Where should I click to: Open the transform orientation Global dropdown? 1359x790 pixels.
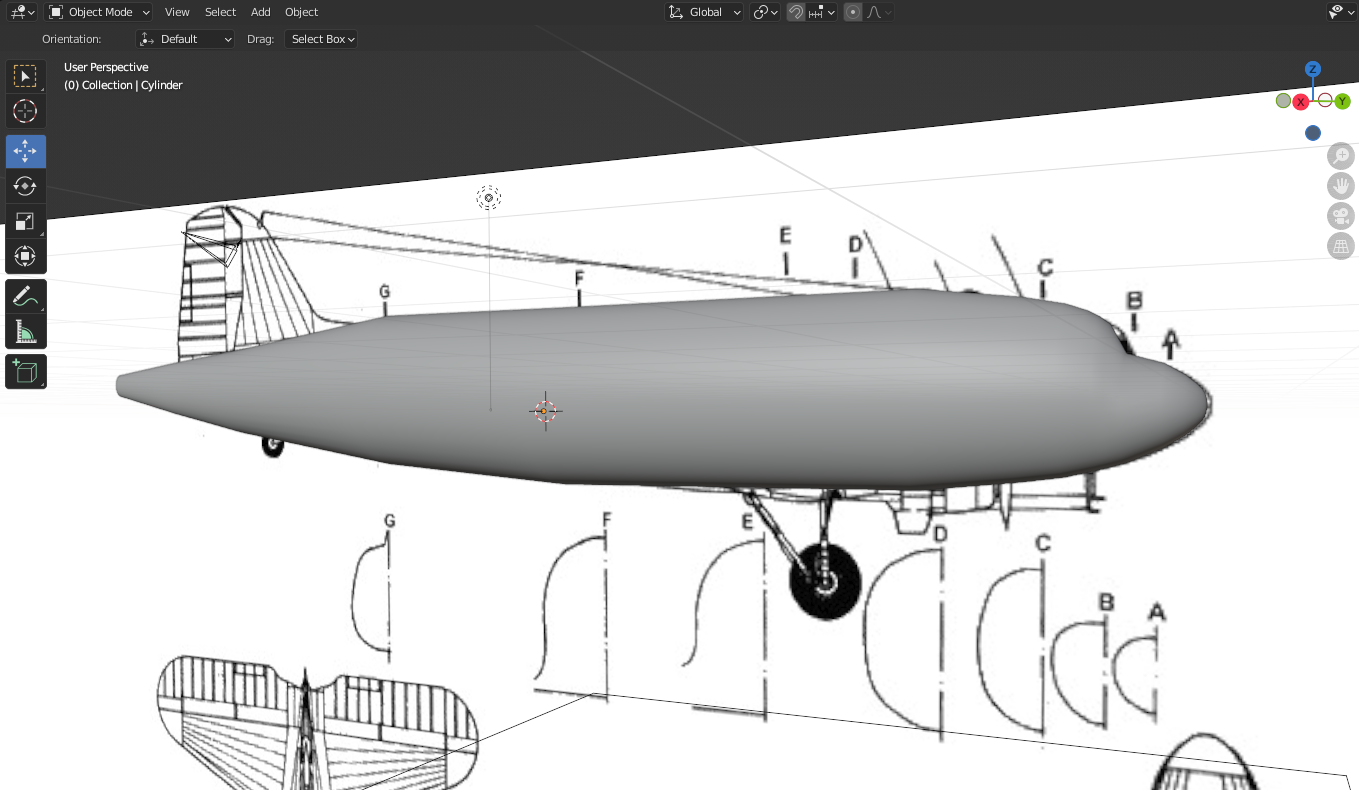pos(703,12)
